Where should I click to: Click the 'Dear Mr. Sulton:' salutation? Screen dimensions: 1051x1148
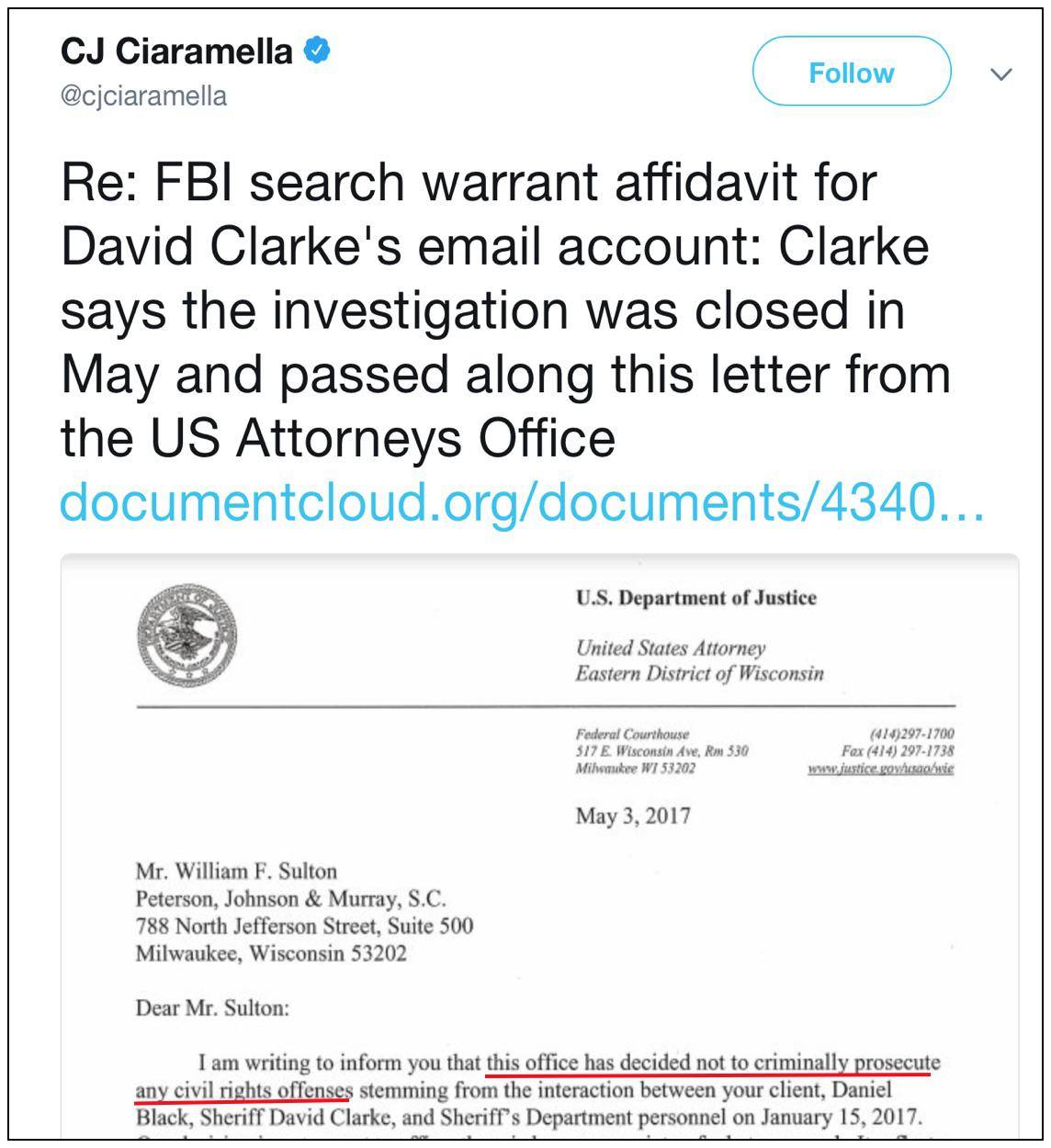click(x=212, y=1007)
